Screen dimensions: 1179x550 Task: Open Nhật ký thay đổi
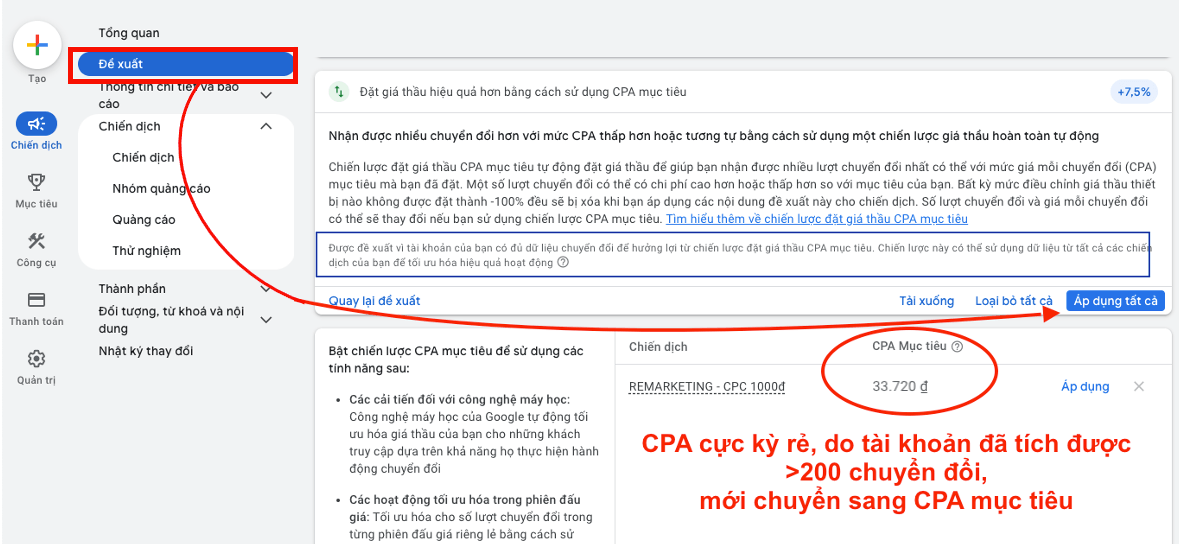tap(146, 351)
